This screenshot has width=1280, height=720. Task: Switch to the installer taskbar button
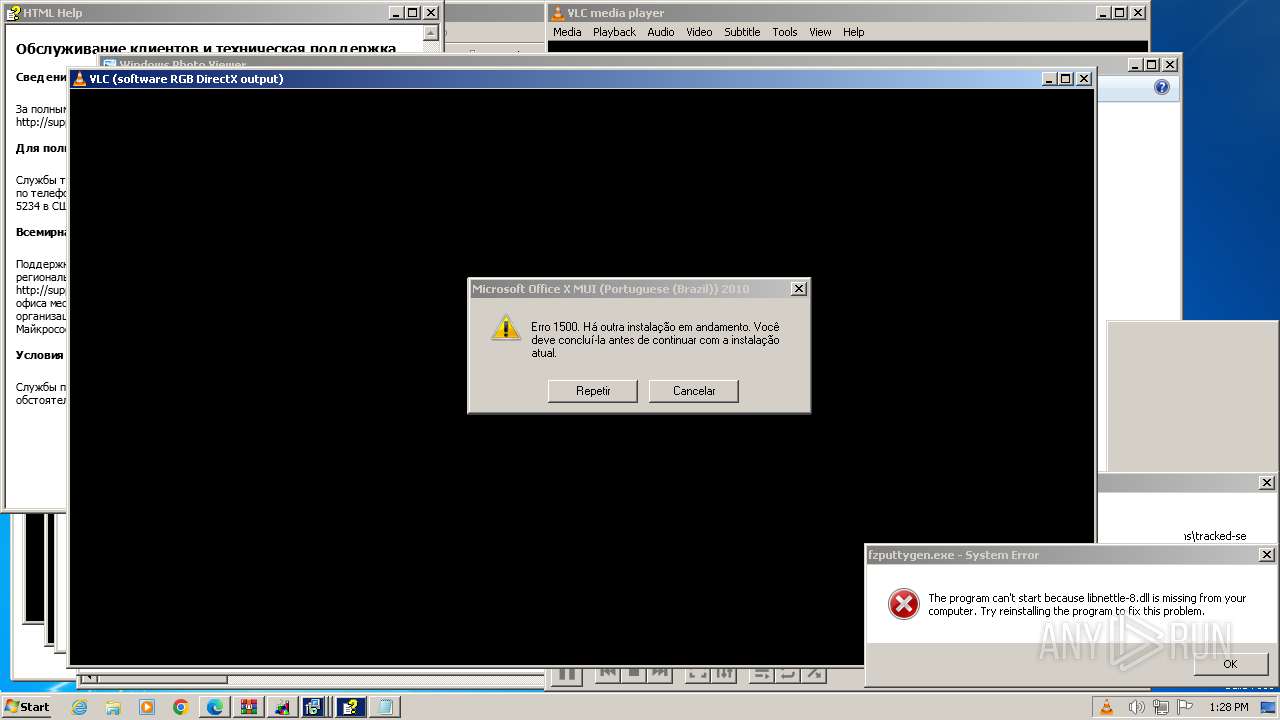click(x=315, y=707)
